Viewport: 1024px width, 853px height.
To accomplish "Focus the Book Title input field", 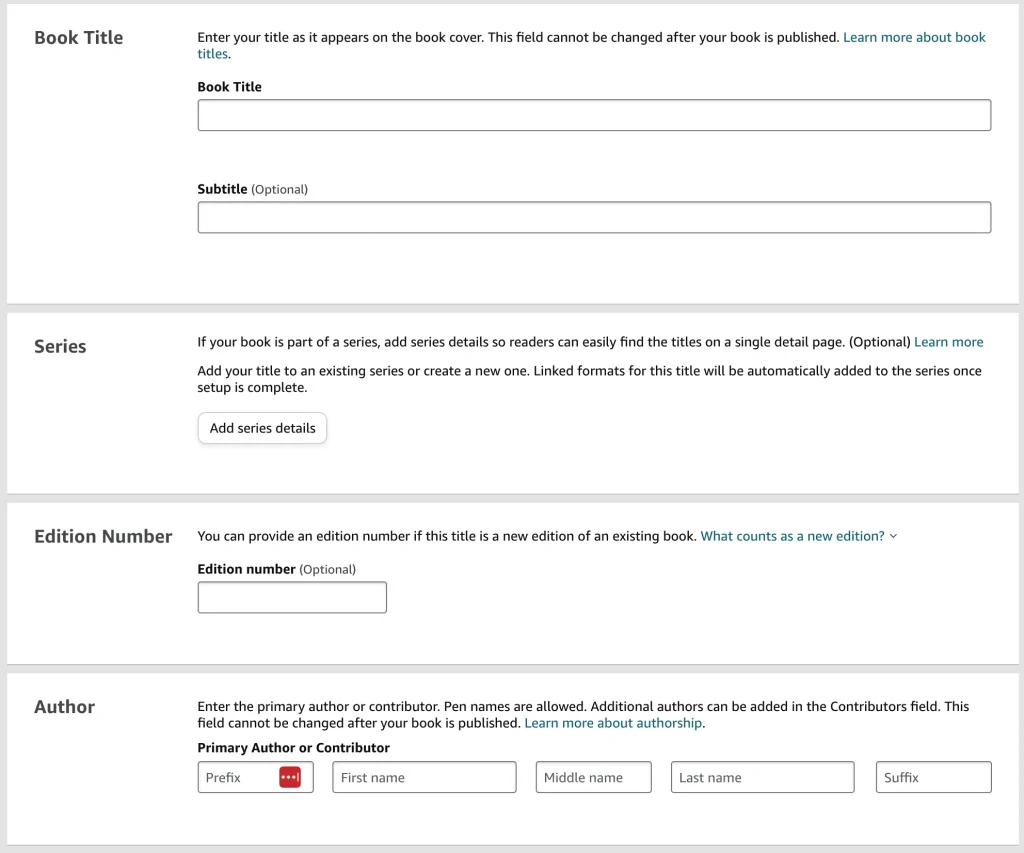I will coord(594,115).
